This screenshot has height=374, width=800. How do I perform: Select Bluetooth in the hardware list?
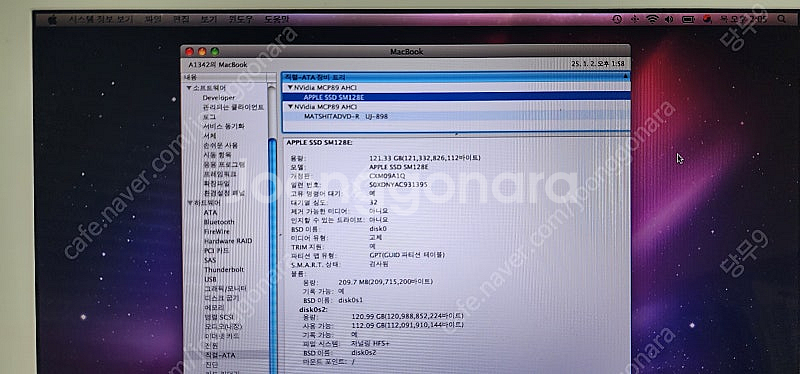pyautogui.click(x=219, y=222)
